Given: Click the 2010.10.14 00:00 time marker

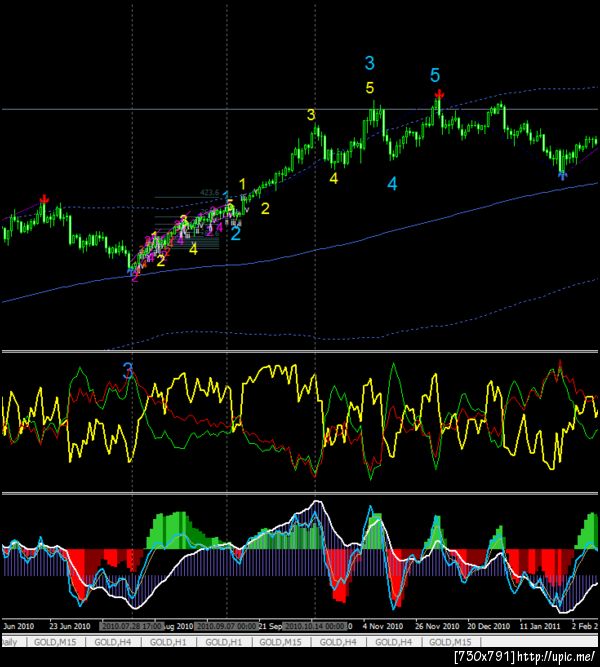Looking at the screenshot, I should click(315, 626).
